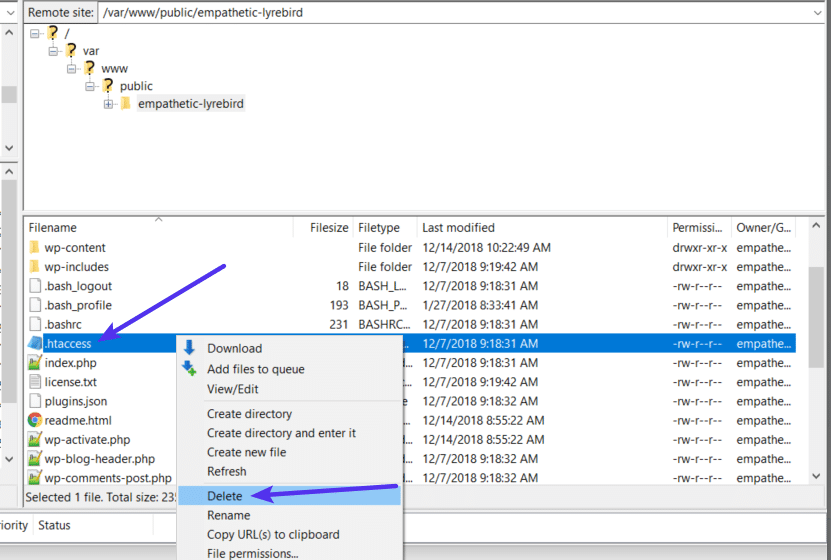The width and height of the screenshot is (831, 560).
Task: Select View/Edit in the context menu
Action: [232, 389]
